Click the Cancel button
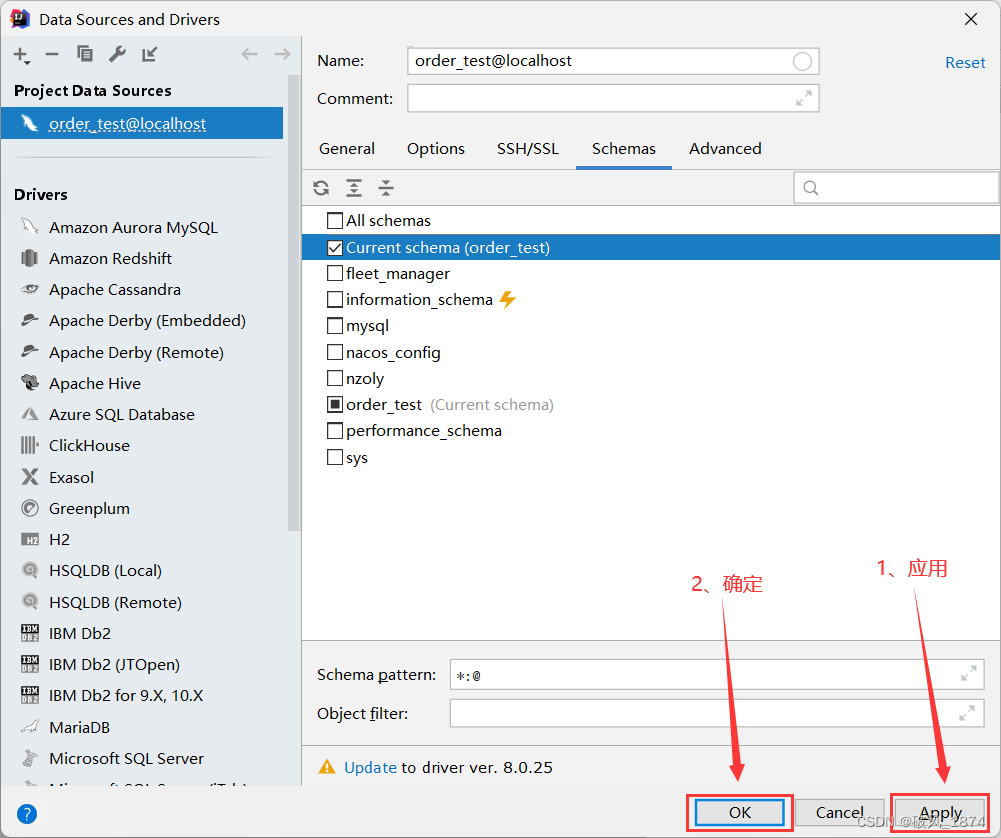Image resolution: width=1001 pixels, height=838 pixels. [x=839, y=812]
